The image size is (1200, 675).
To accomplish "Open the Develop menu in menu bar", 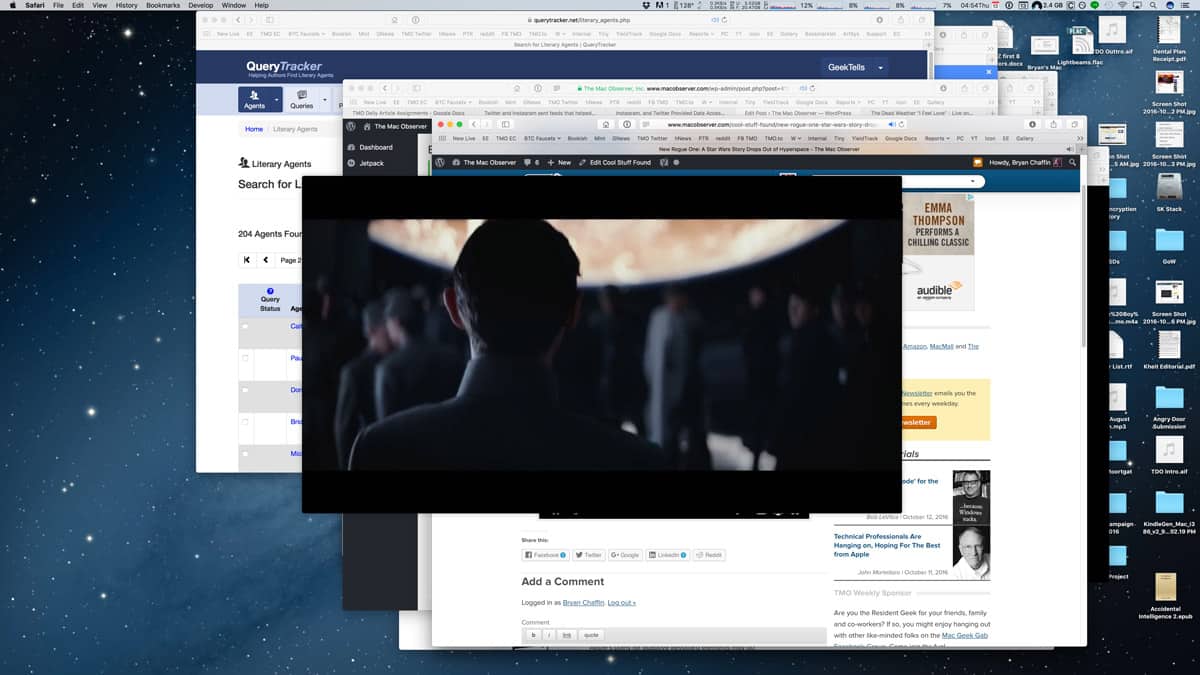I will coord(201,5).
